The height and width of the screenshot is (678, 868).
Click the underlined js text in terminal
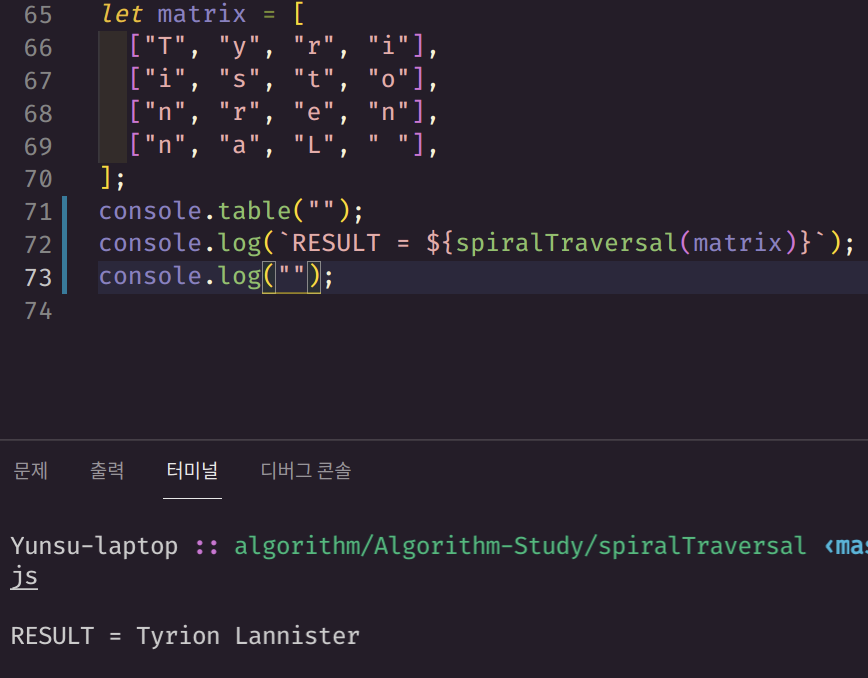point(22,576)
